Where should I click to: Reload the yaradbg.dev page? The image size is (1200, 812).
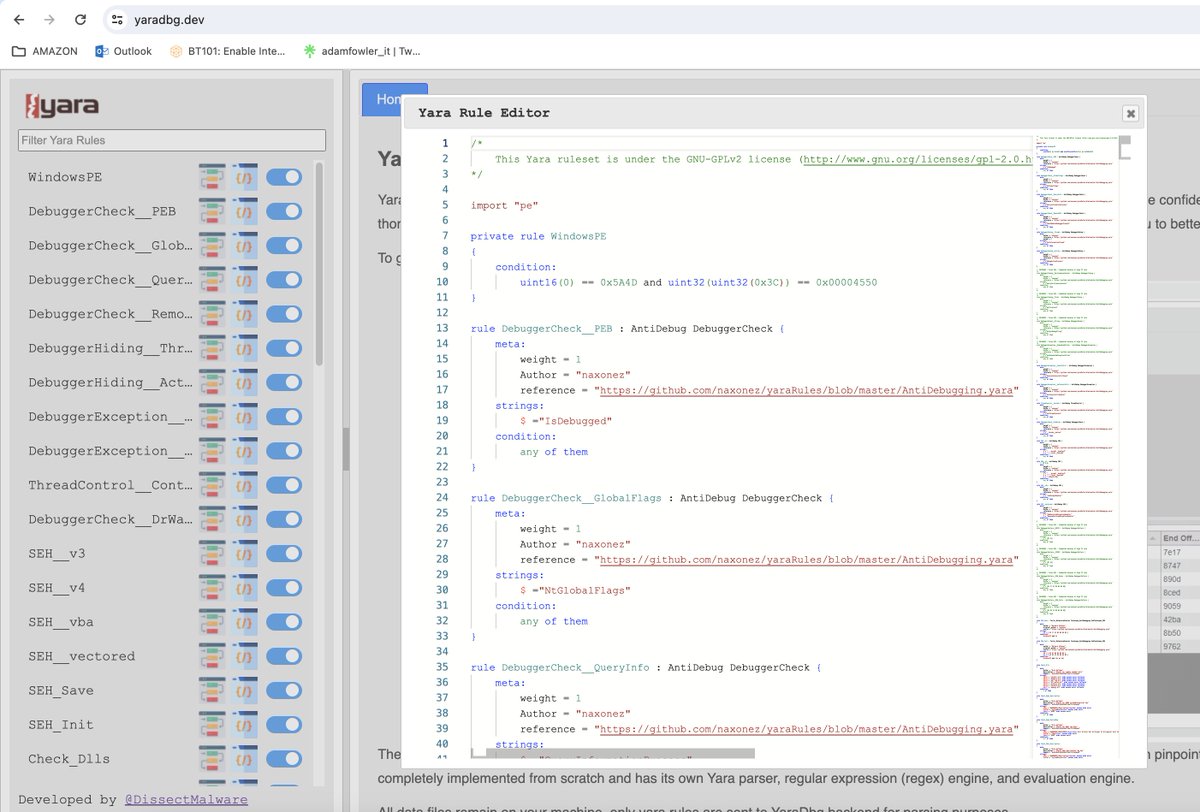pos(82,19)
